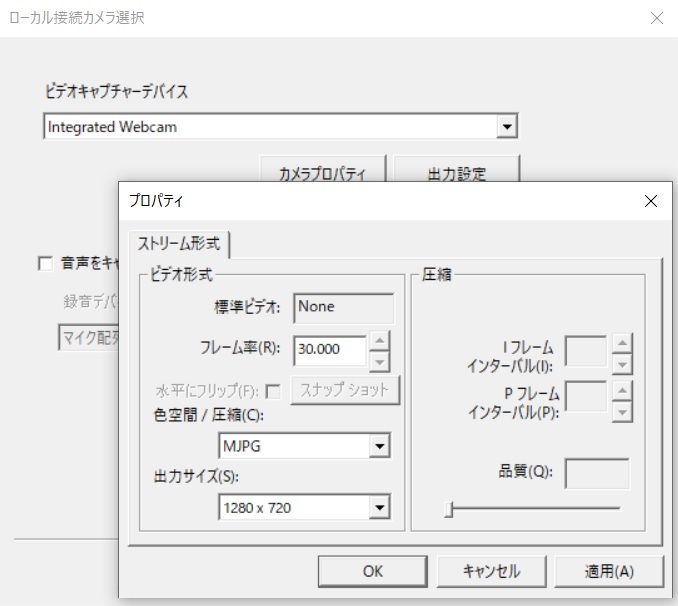Click the I フレーム interval field
The width and height of the screenshot is (678, 606).
585,351
